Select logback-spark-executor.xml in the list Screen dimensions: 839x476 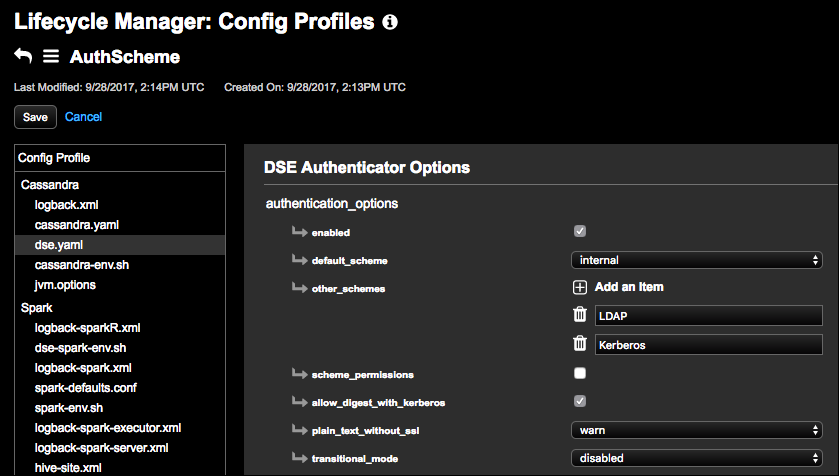(108, 428)
